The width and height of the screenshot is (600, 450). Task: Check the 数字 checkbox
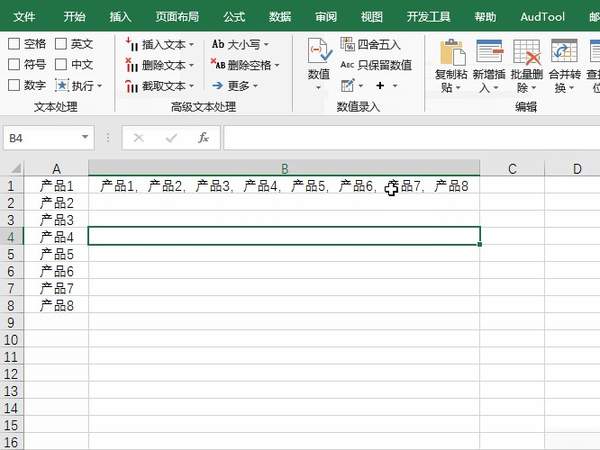click(14, 86)
